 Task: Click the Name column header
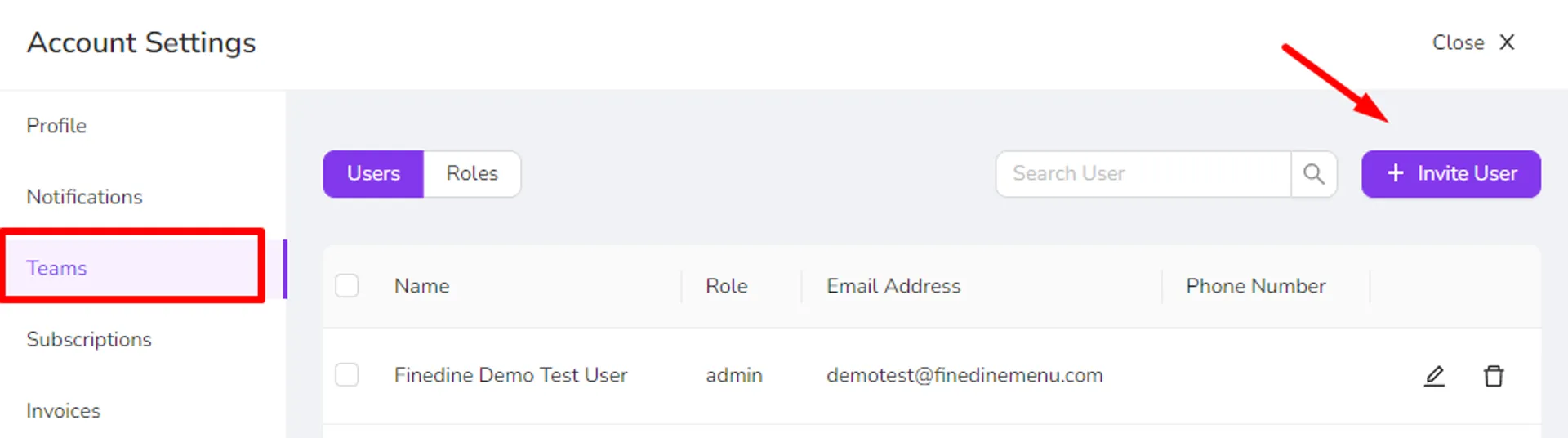421,286
